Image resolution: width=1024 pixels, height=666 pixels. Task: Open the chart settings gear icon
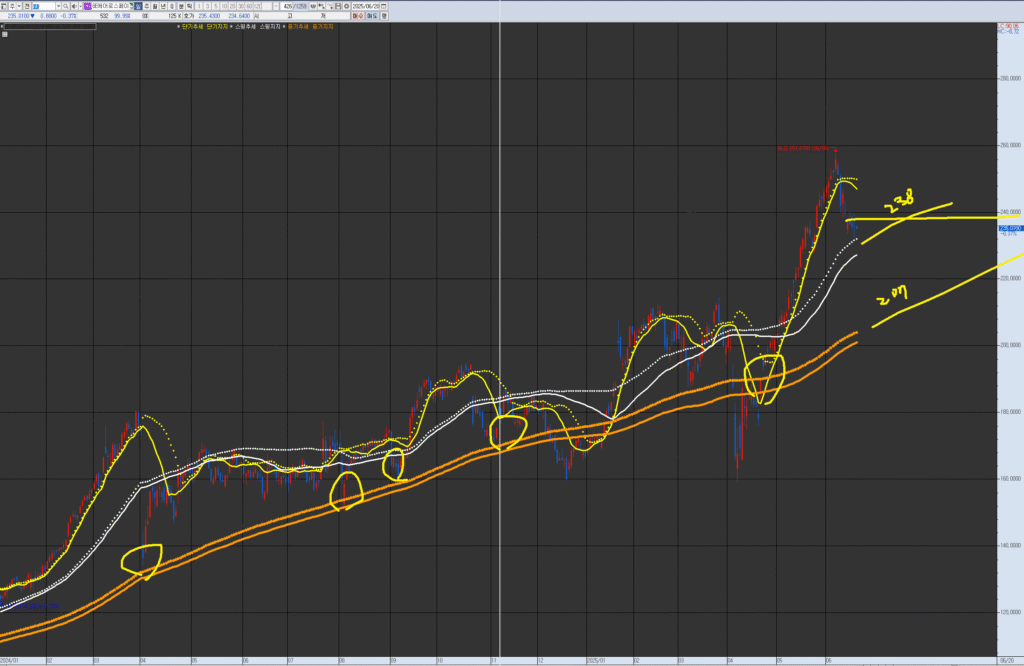pyautogui.click(x=346, y=6)
